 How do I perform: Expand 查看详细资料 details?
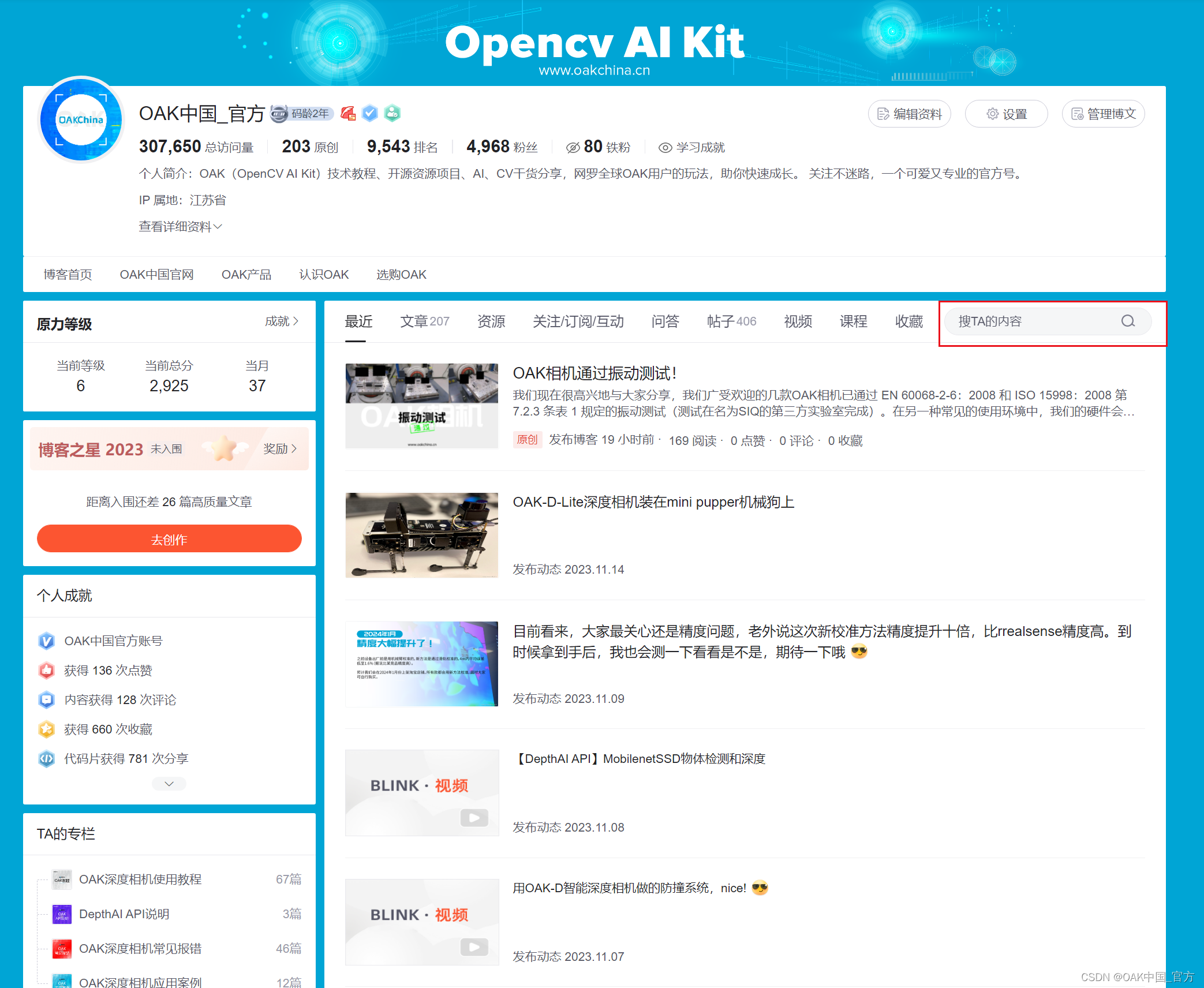point(180,227)
